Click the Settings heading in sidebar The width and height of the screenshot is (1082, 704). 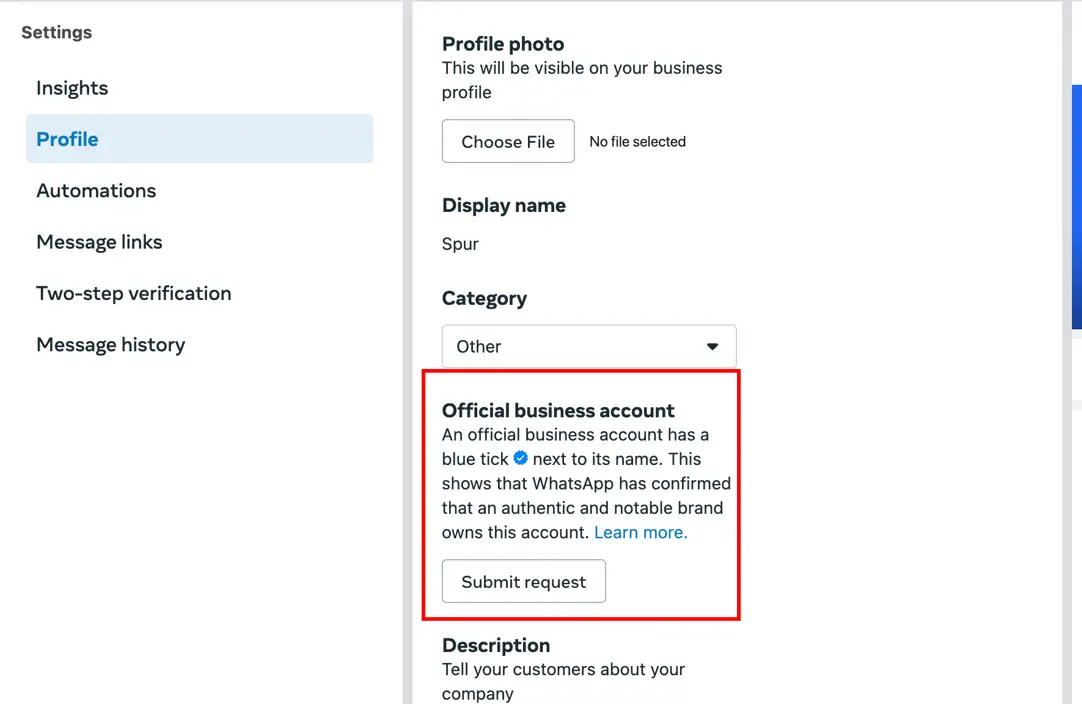56,32
